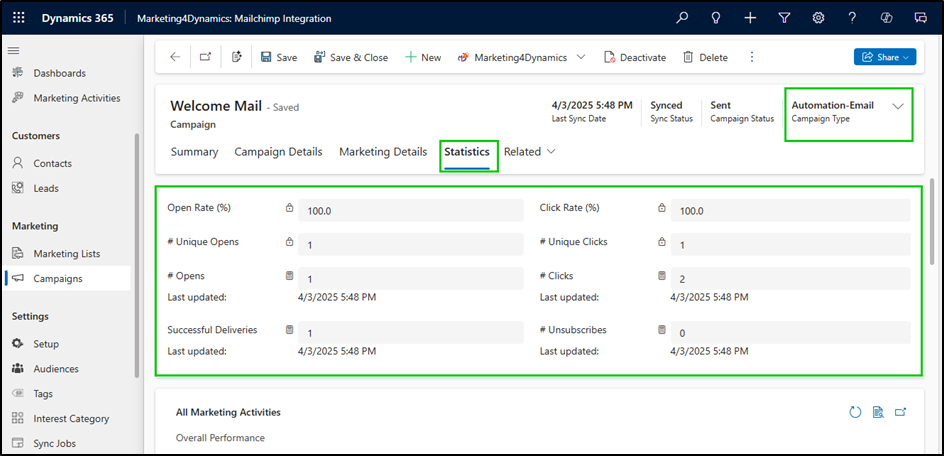Switch to Marketing Details tab
The width and height of the screenshot is (944, 456).
point(383,152)
